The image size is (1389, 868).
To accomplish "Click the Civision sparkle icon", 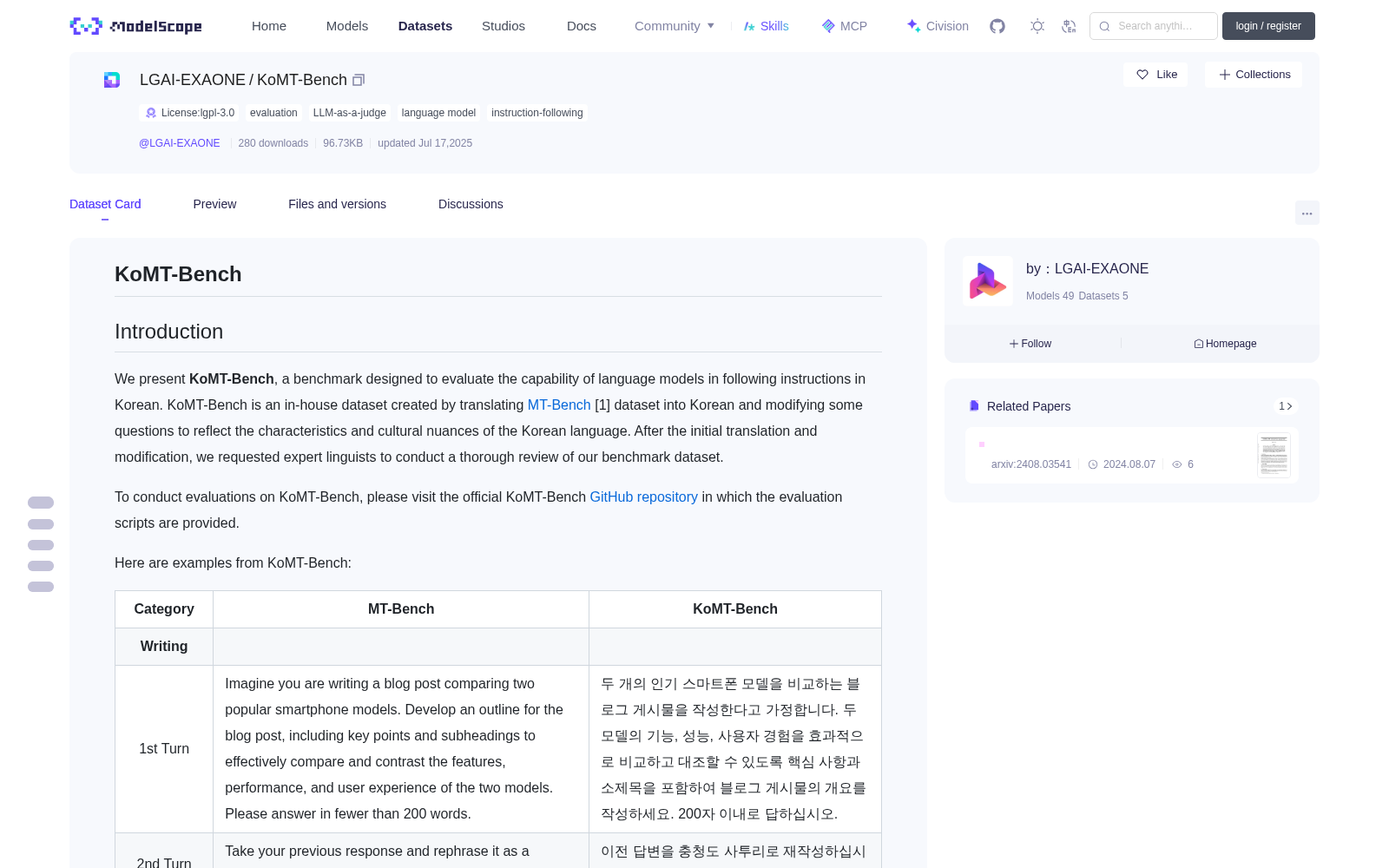I will (x=913, y=26).
